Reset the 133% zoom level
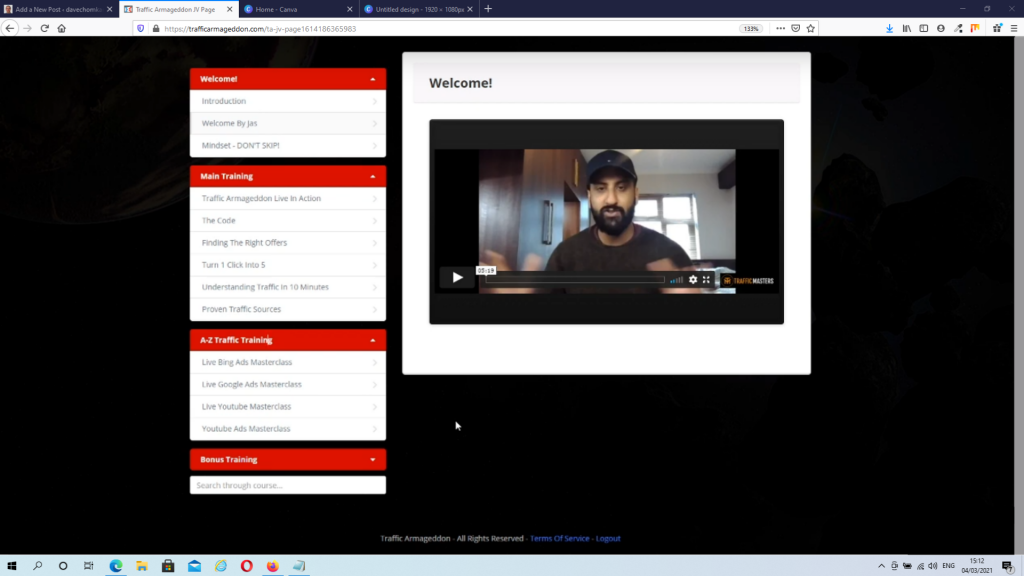 click(751, 29)
